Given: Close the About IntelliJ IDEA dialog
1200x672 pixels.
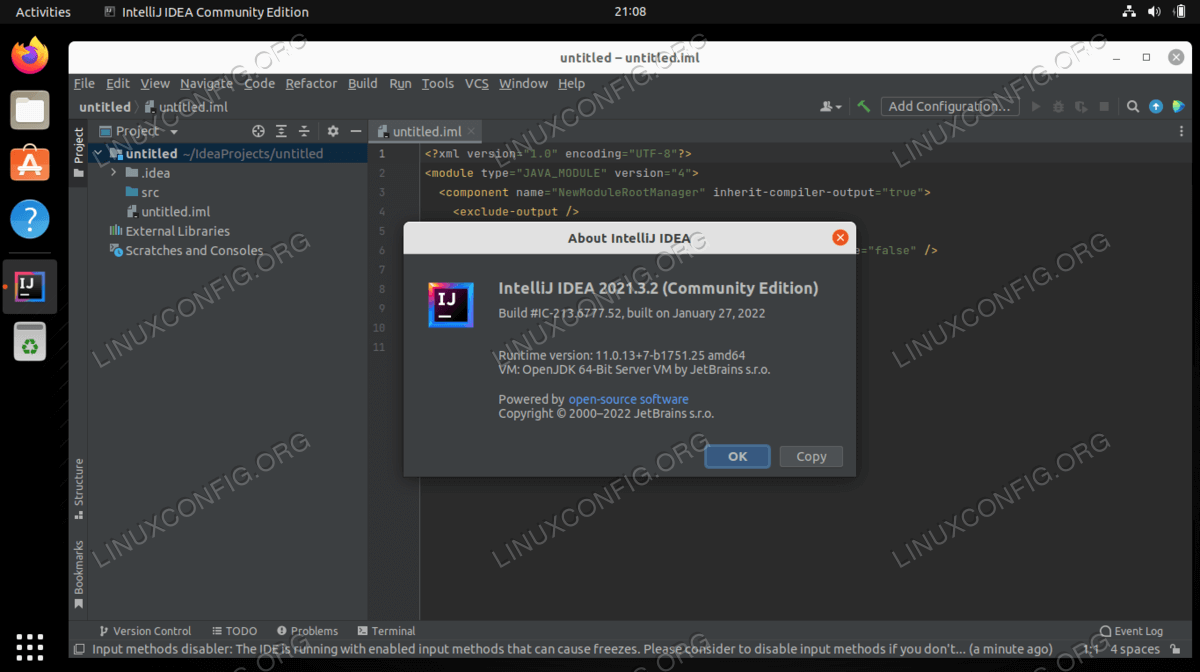Looking at the screenshot, I should tap(840, 237).
